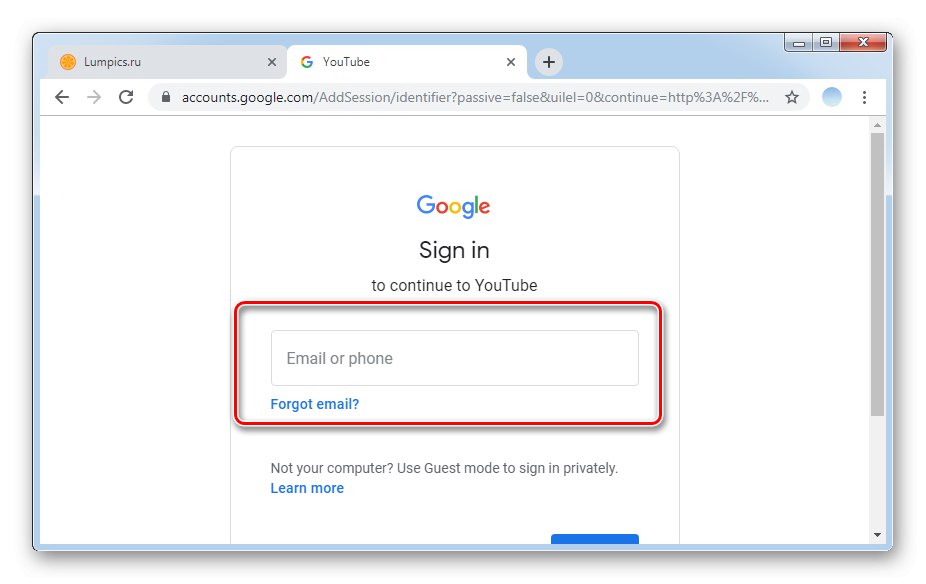Click the Forgot email? link
The image size is (926, 584).
coord(315,404)
